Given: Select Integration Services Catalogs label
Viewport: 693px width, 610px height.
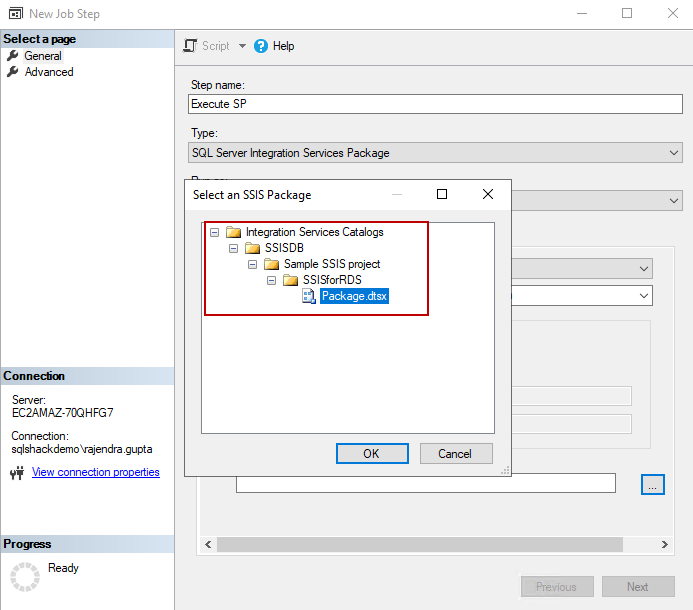Looking at the screenshot, I should click(315, 232).
